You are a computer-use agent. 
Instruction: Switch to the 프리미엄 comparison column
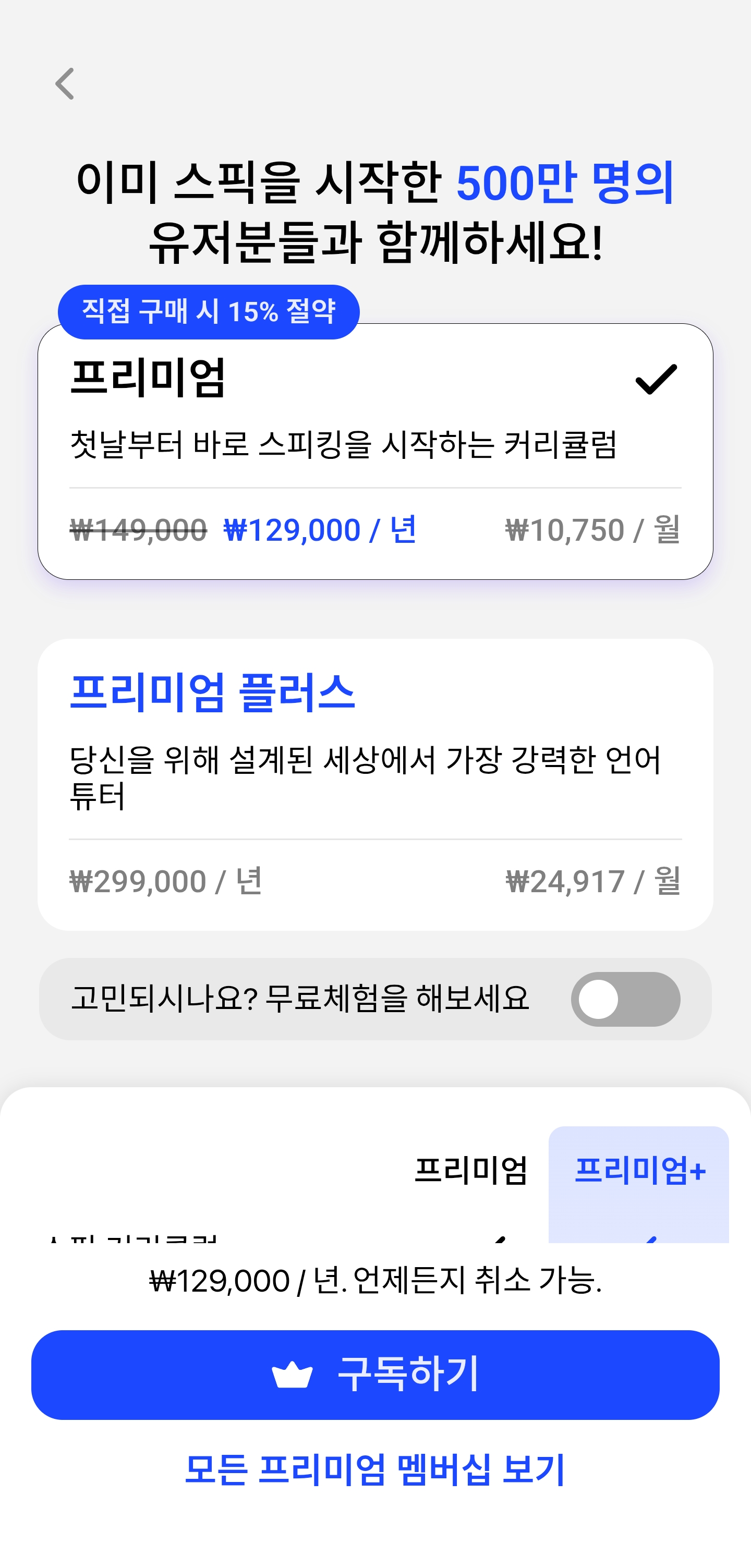click(x=470, y=1170)
